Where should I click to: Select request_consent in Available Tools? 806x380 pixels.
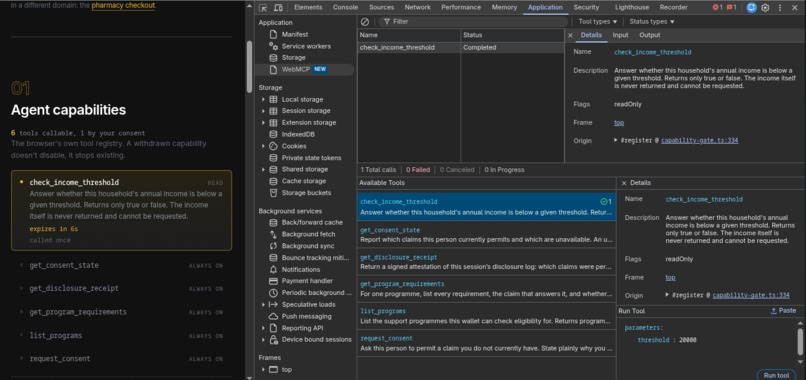click(486, 343)
